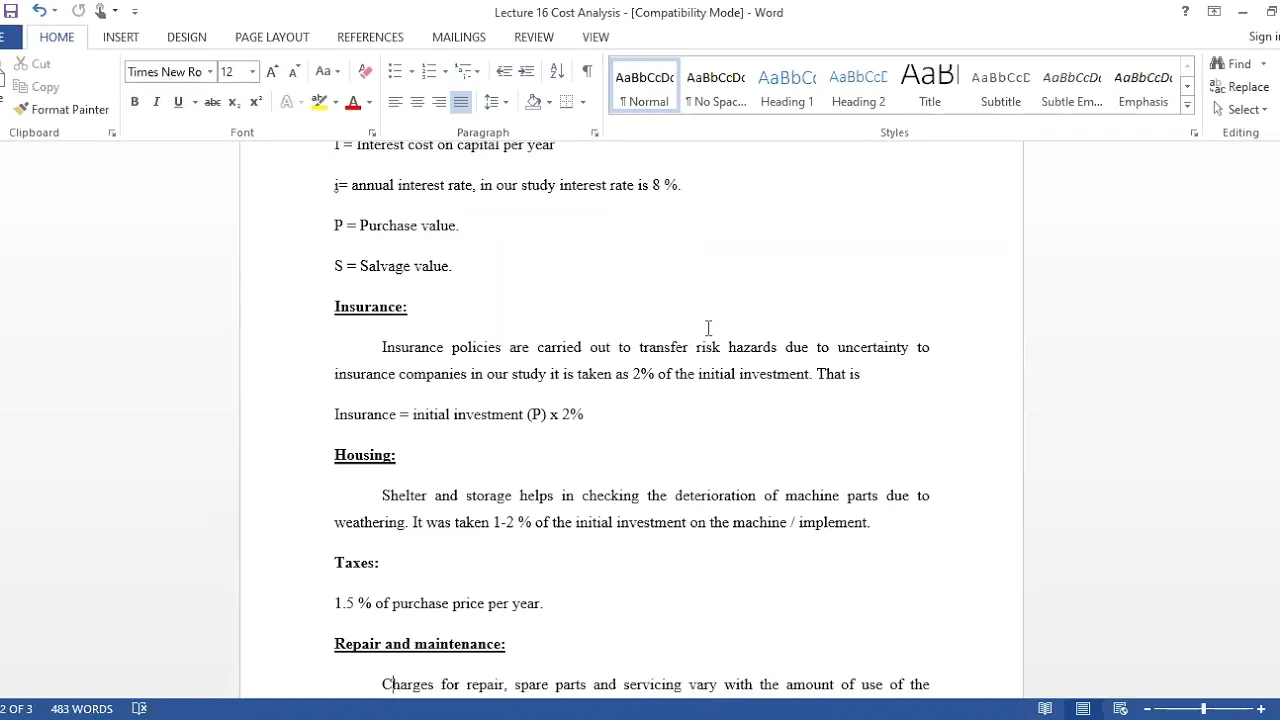The height and width of the screenshot is (720, 1280).
Task: Open the Styles pane launcher
Action: [x=1194, y=133]
